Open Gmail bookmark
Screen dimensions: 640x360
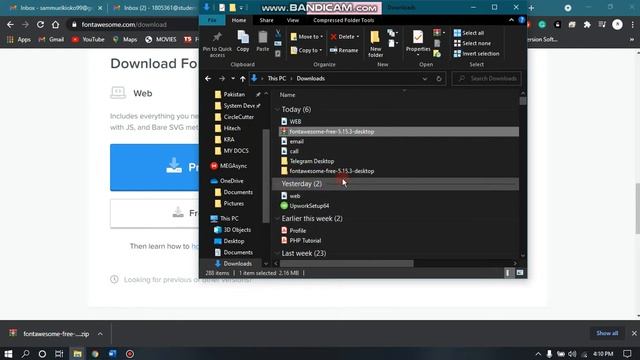click(51, 40)
